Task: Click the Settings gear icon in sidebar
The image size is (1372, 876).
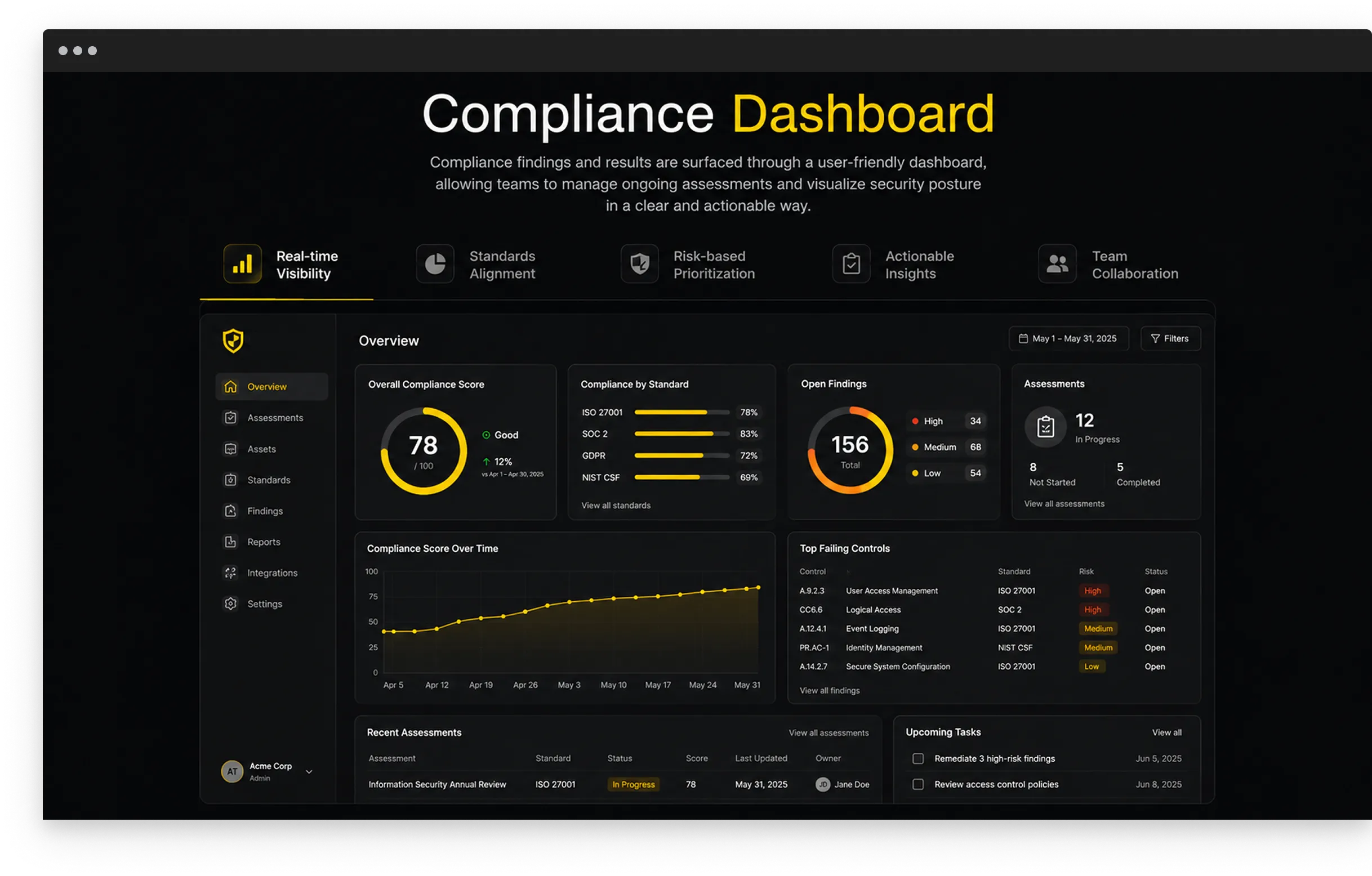Action: [230, 604]
